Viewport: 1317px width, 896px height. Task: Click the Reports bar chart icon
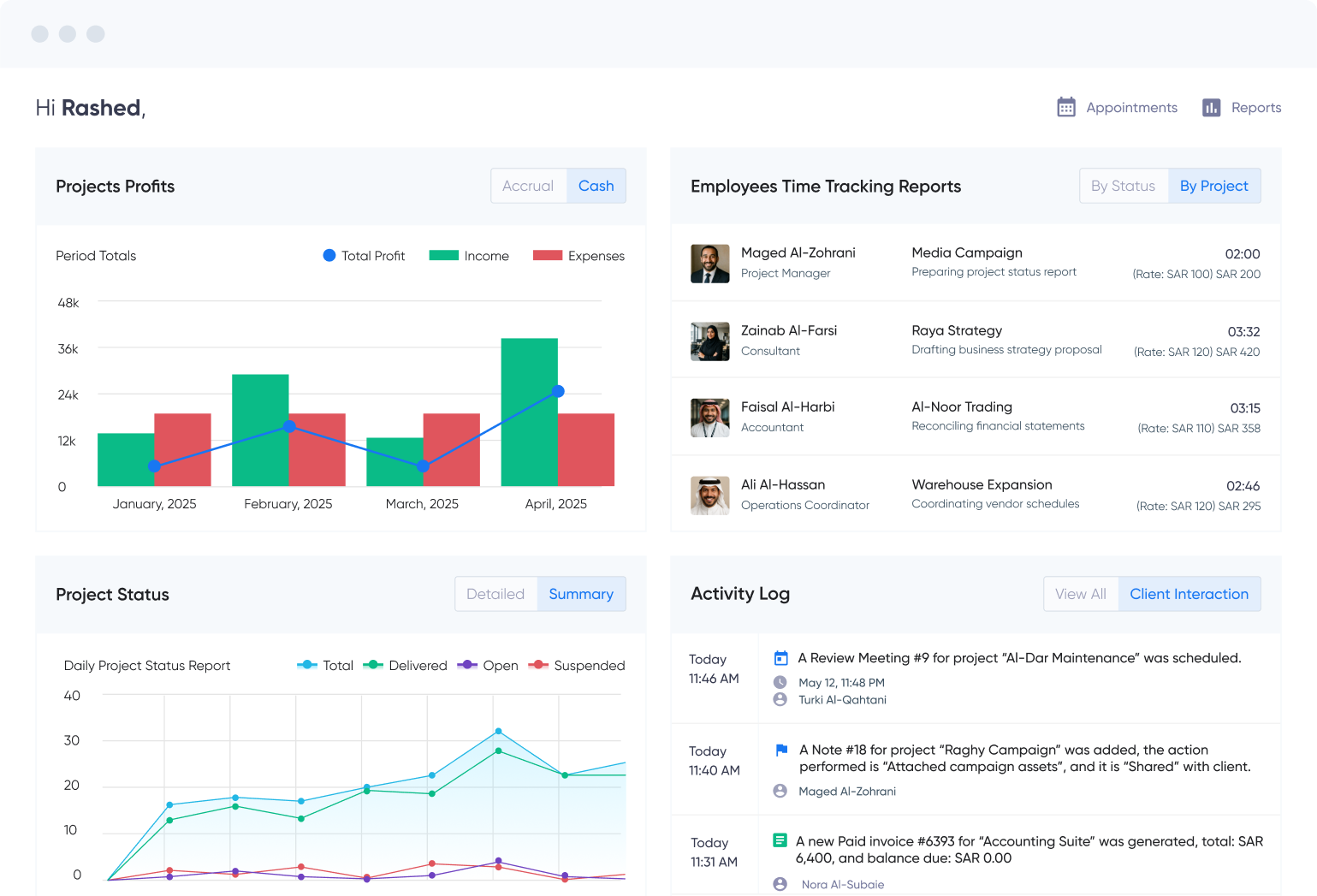1211,107
